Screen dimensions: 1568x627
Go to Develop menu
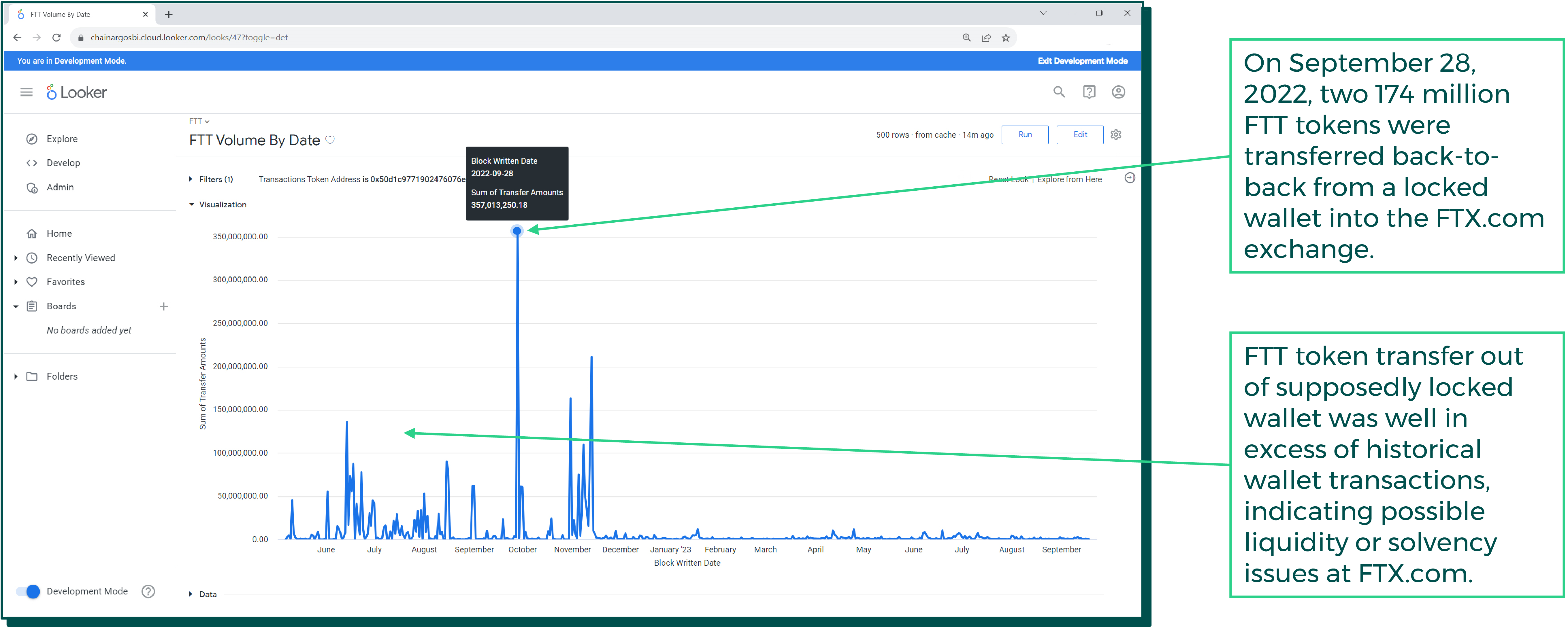[63, 163]
